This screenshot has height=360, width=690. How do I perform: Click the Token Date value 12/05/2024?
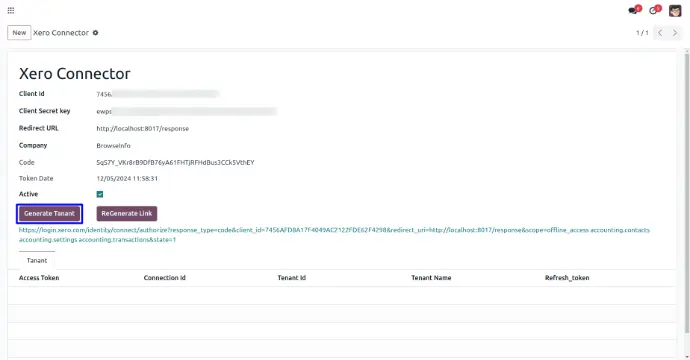click(127, 179)
